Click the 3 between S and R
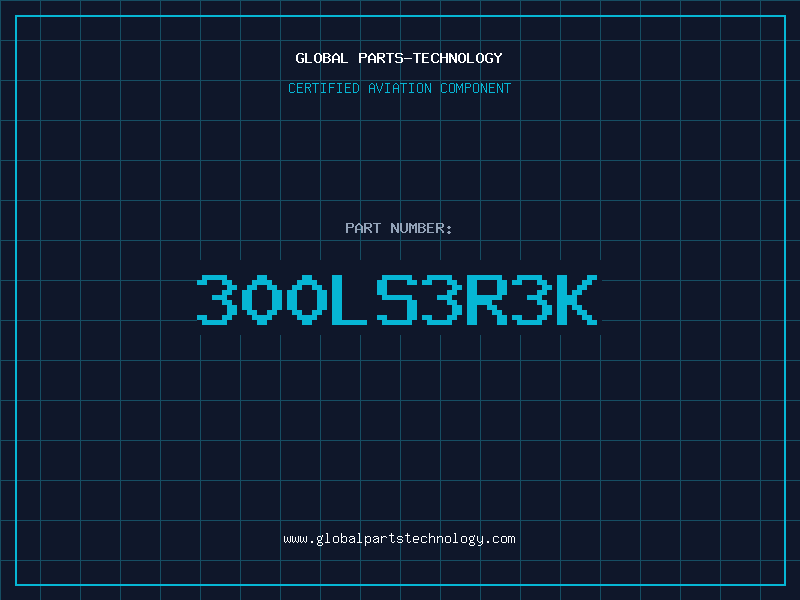Image resolution: width=800 pixels, height=600 pixels. 442,299
